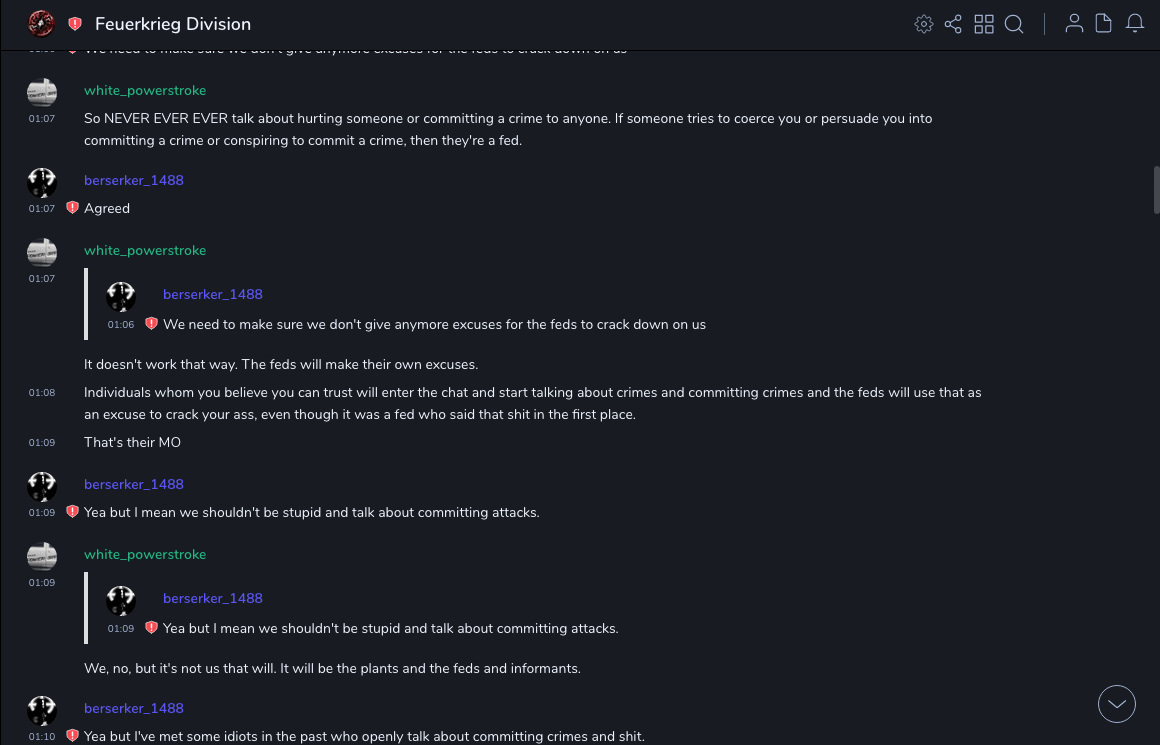The width and height of the screenshot is (1160, 745).
Task: Click the Feuerkrieg Division channel title
Action: (173, 24)
